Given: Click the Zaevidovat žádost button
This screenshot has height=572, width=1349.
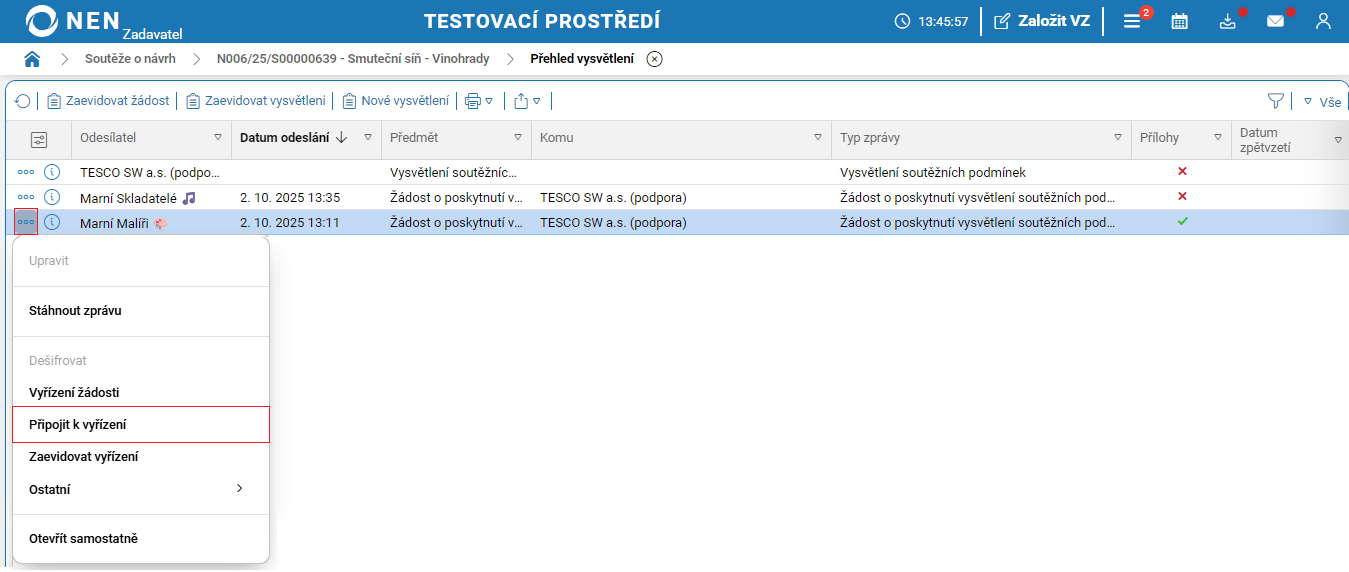Looking at the screenshot, I should click(109, 101).
